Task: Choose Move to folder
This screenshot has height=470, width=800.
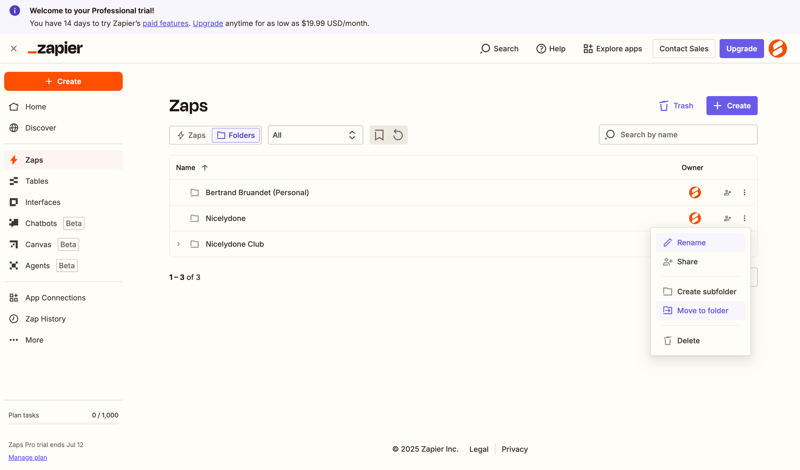Action: pyautogui.click(x=701, y=311)
